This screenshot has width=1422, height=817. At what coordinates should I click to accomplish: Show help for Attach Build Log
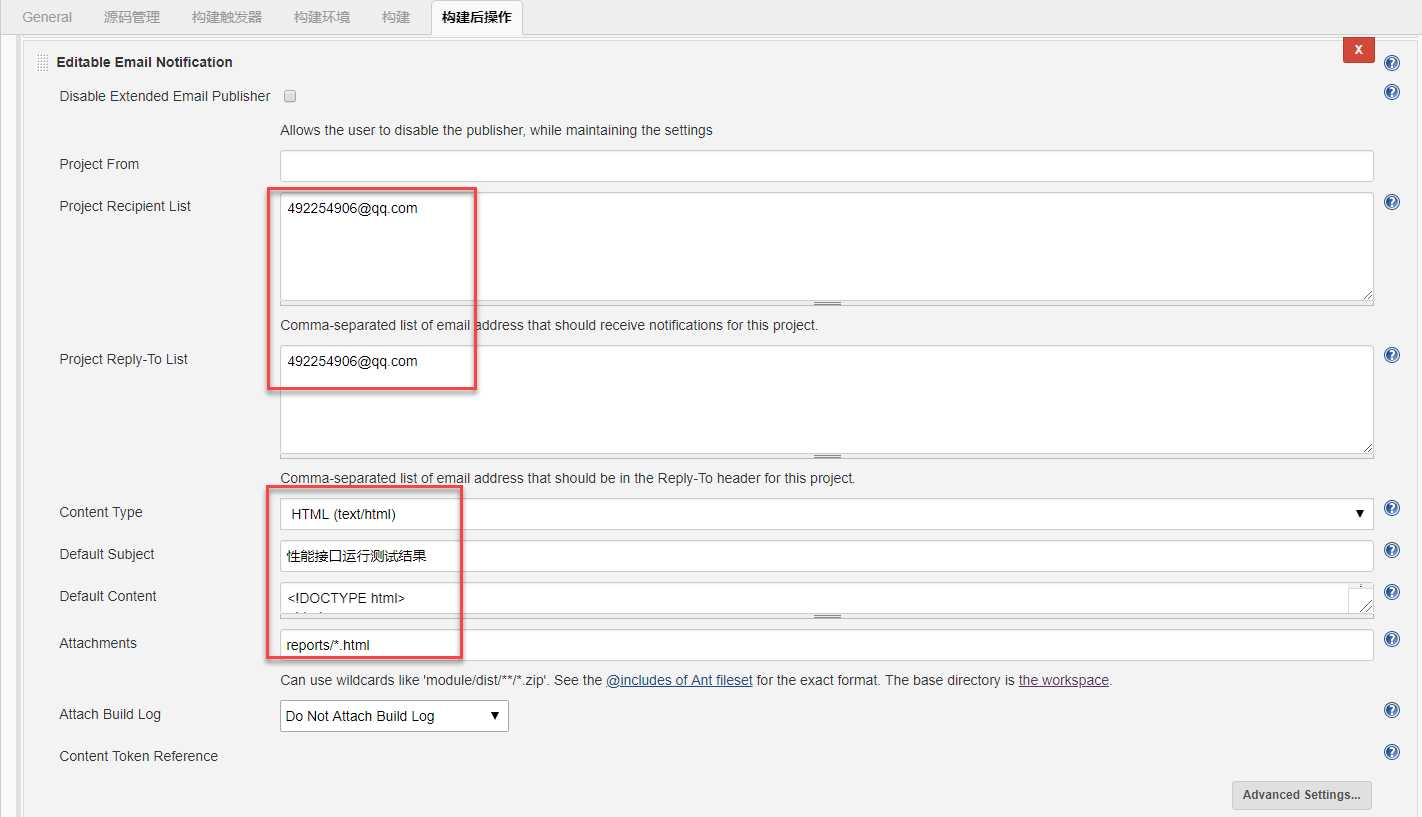click(x=1391, y=710)
